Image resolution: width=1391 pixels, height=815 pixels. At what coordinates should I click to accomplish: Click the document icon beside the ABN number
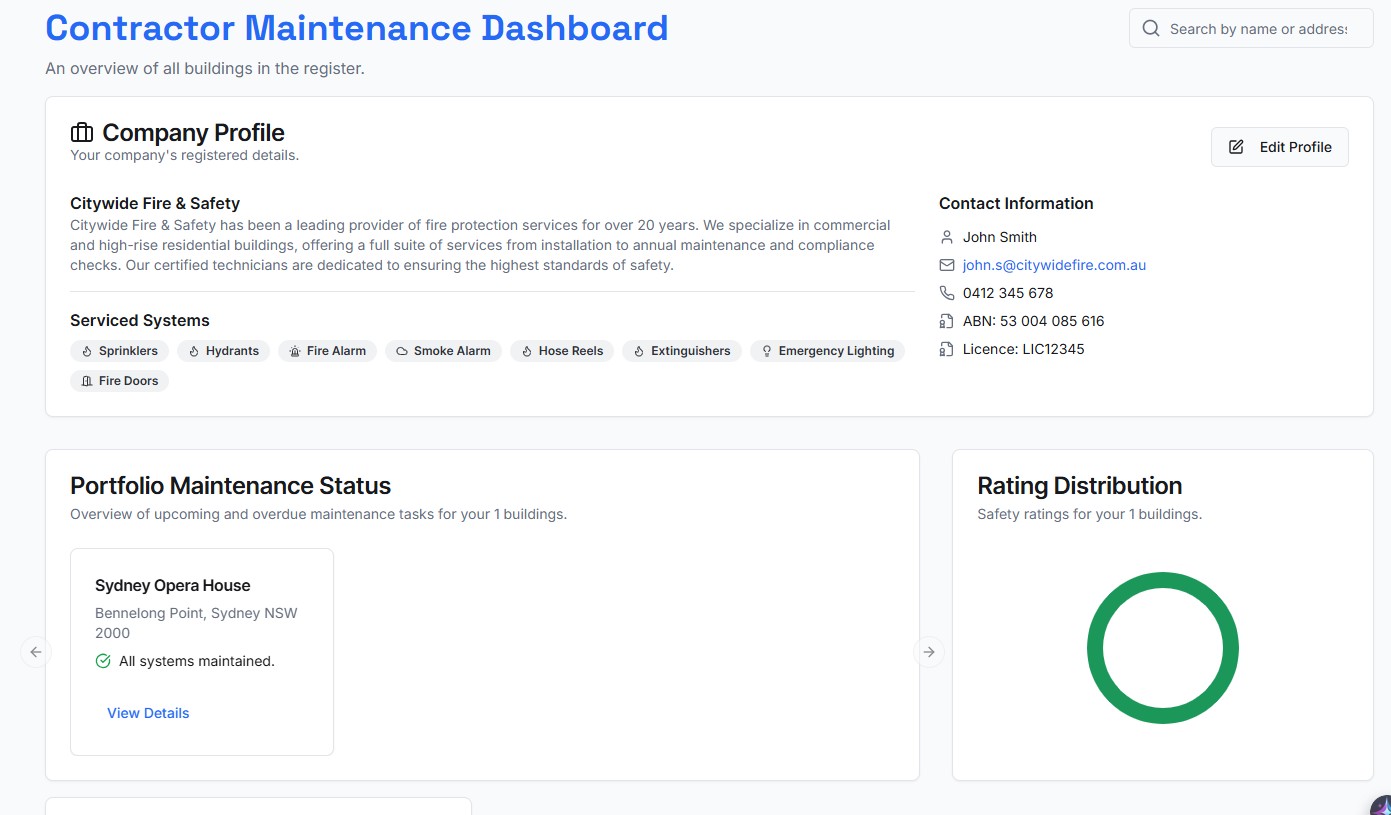click(x=946, y=321)
